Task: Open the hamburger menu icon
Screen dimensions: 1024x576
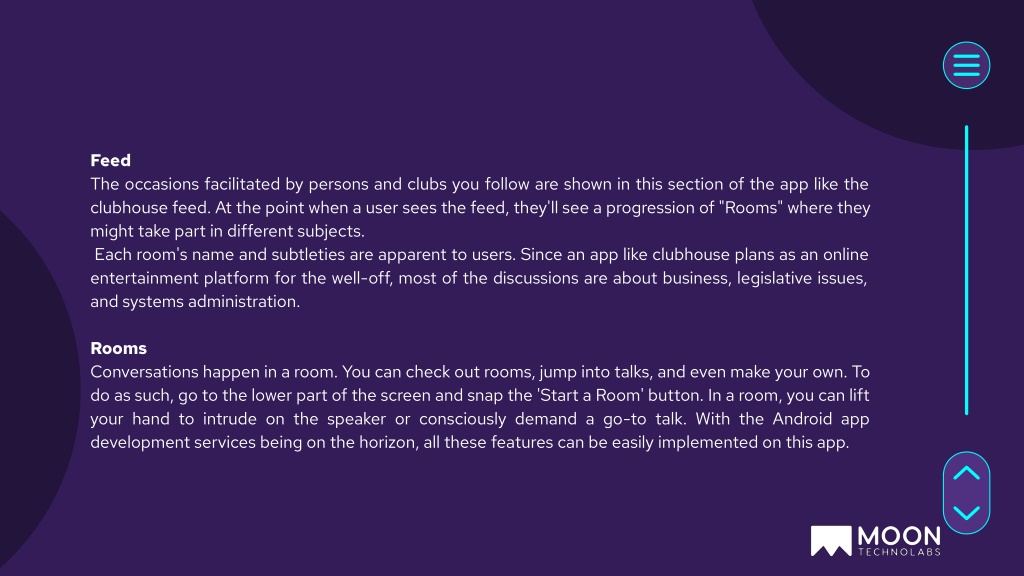Action: pyautogui.click(x=966, y=65)
